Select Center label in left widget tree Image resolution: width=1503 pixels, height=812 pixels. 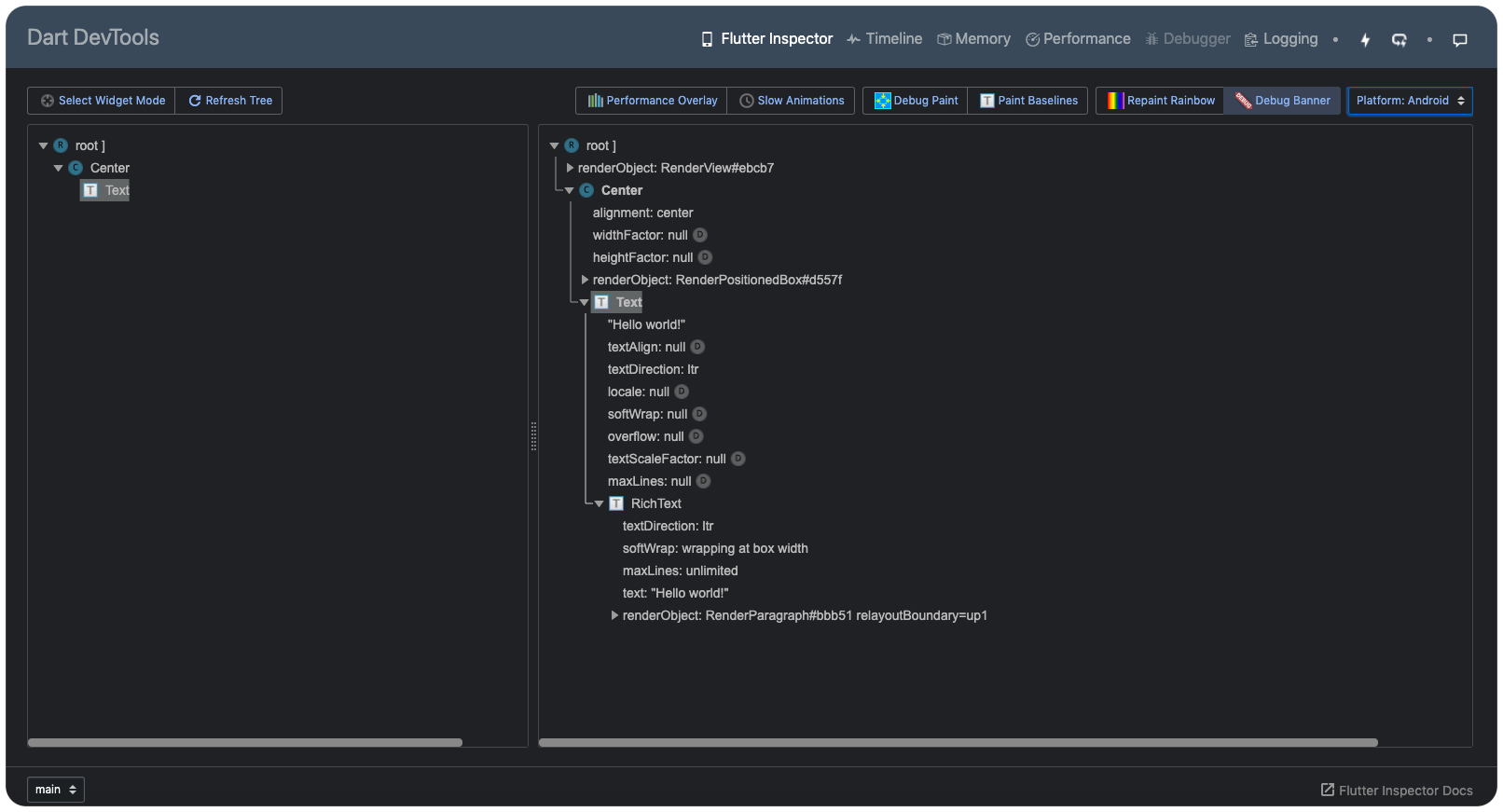click(110, 168)
